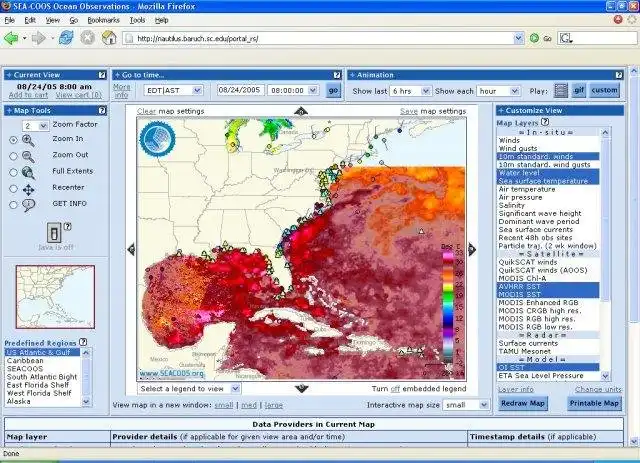Open help for the Current View panel
640x463 pixels.
click(x=102, y=75)
